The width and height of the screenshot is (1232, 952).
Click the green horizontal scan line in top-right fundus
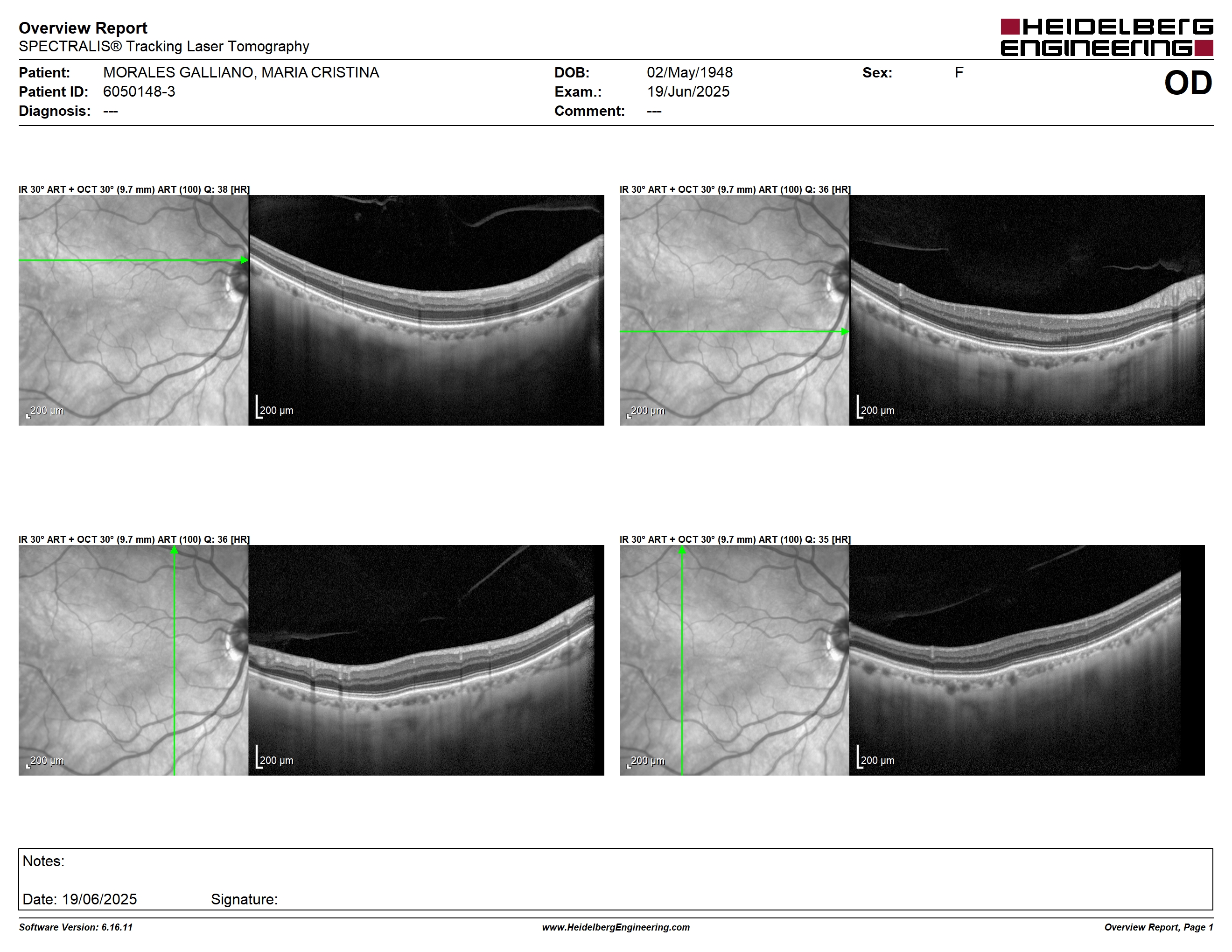click(x=735, y=332)
